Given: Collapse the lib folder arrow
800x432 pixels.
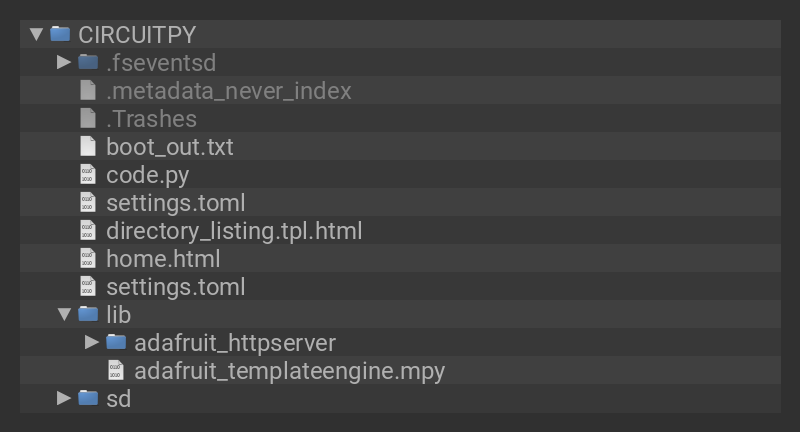Looking at the screenshot, I should 64,315.
